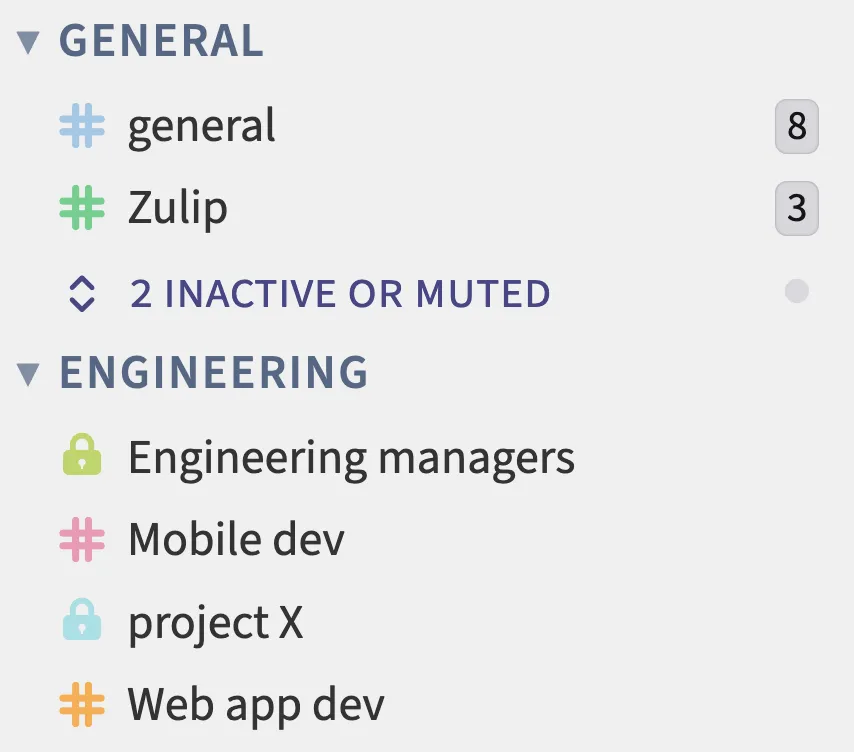Screen dimensions: 854x752
Task: Open the general channel
Action: [x=202, y=127]
